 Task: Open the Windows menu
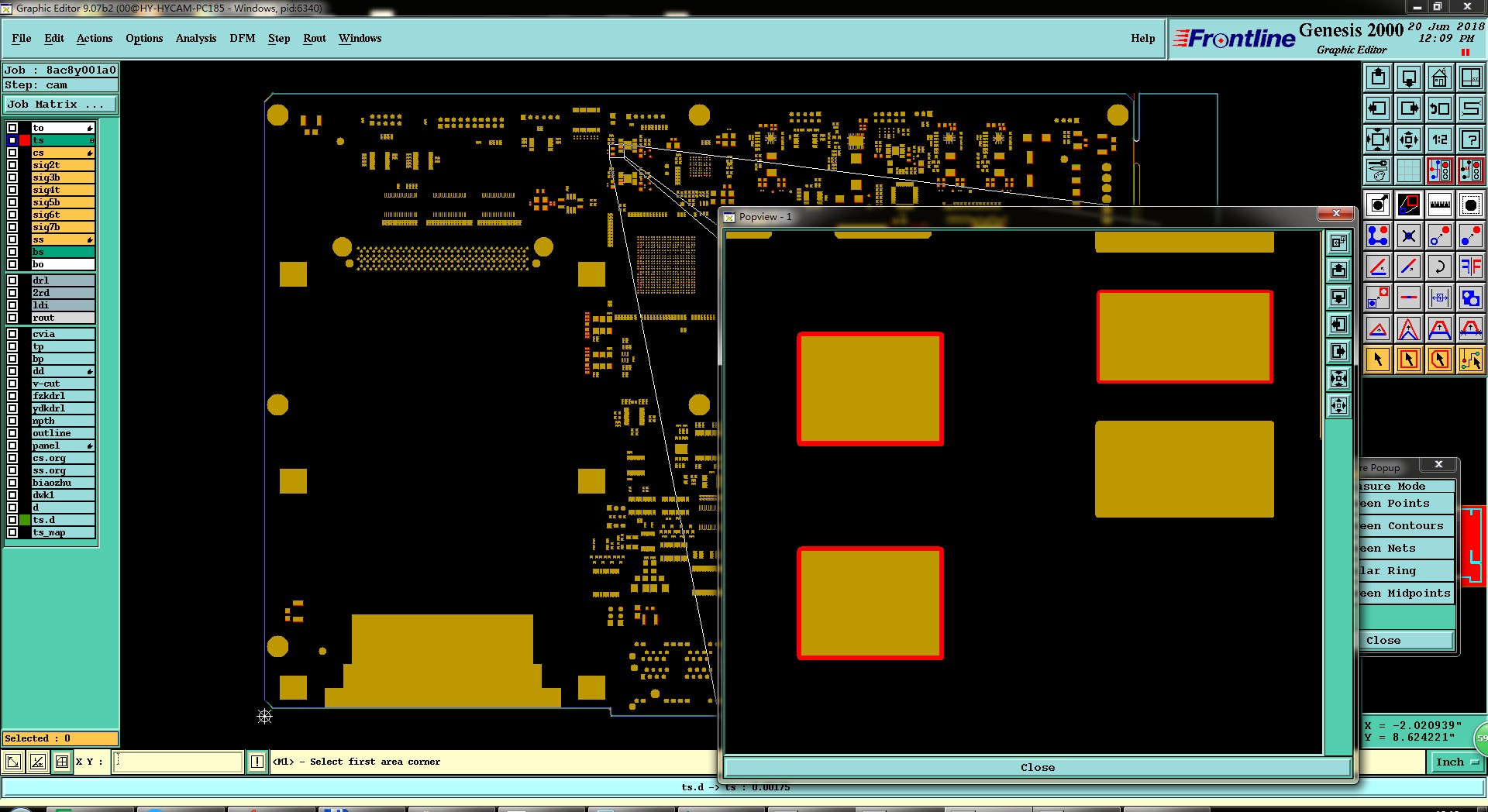click(360, 38)
